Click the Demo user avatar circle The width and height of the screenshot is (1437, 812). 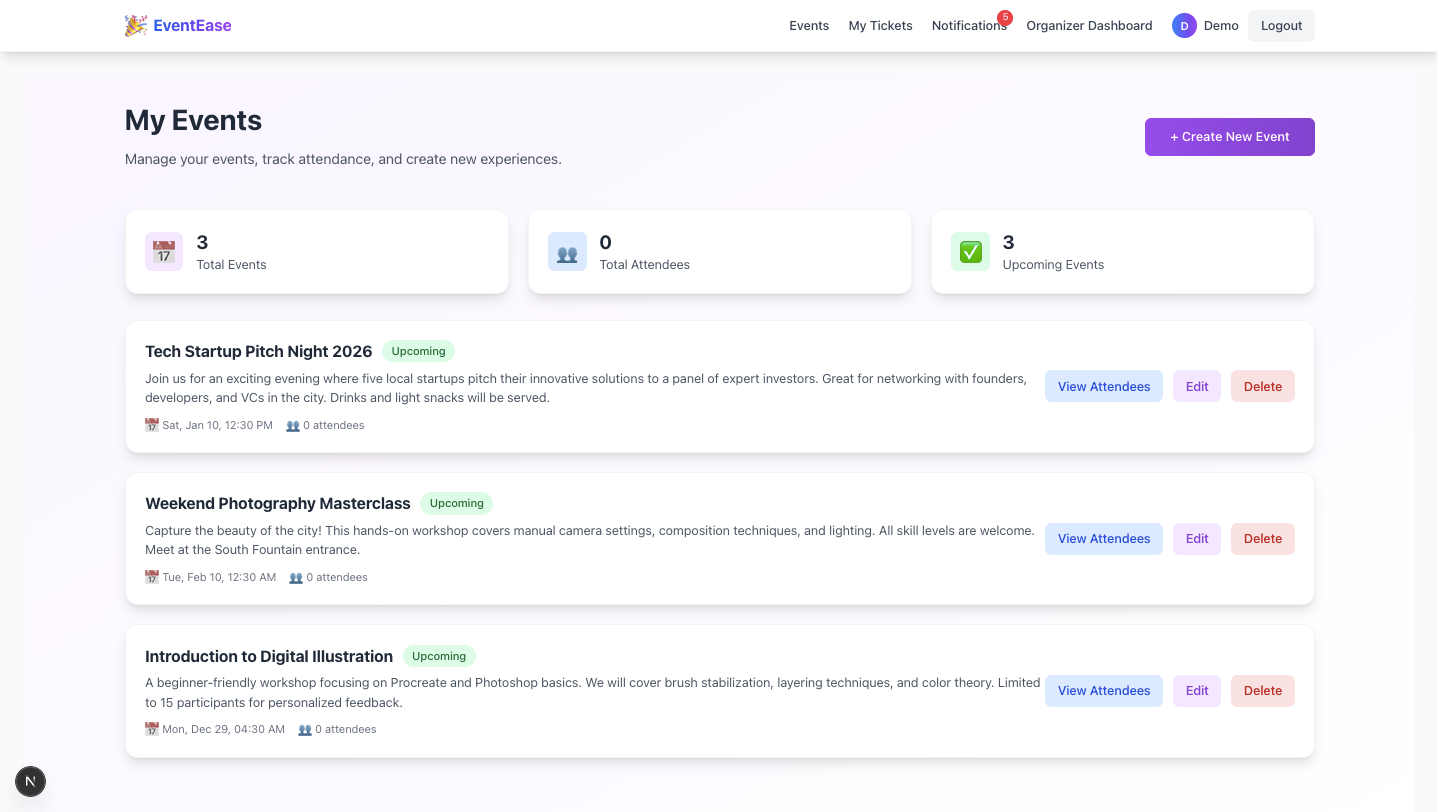(x=1184, y=26)
